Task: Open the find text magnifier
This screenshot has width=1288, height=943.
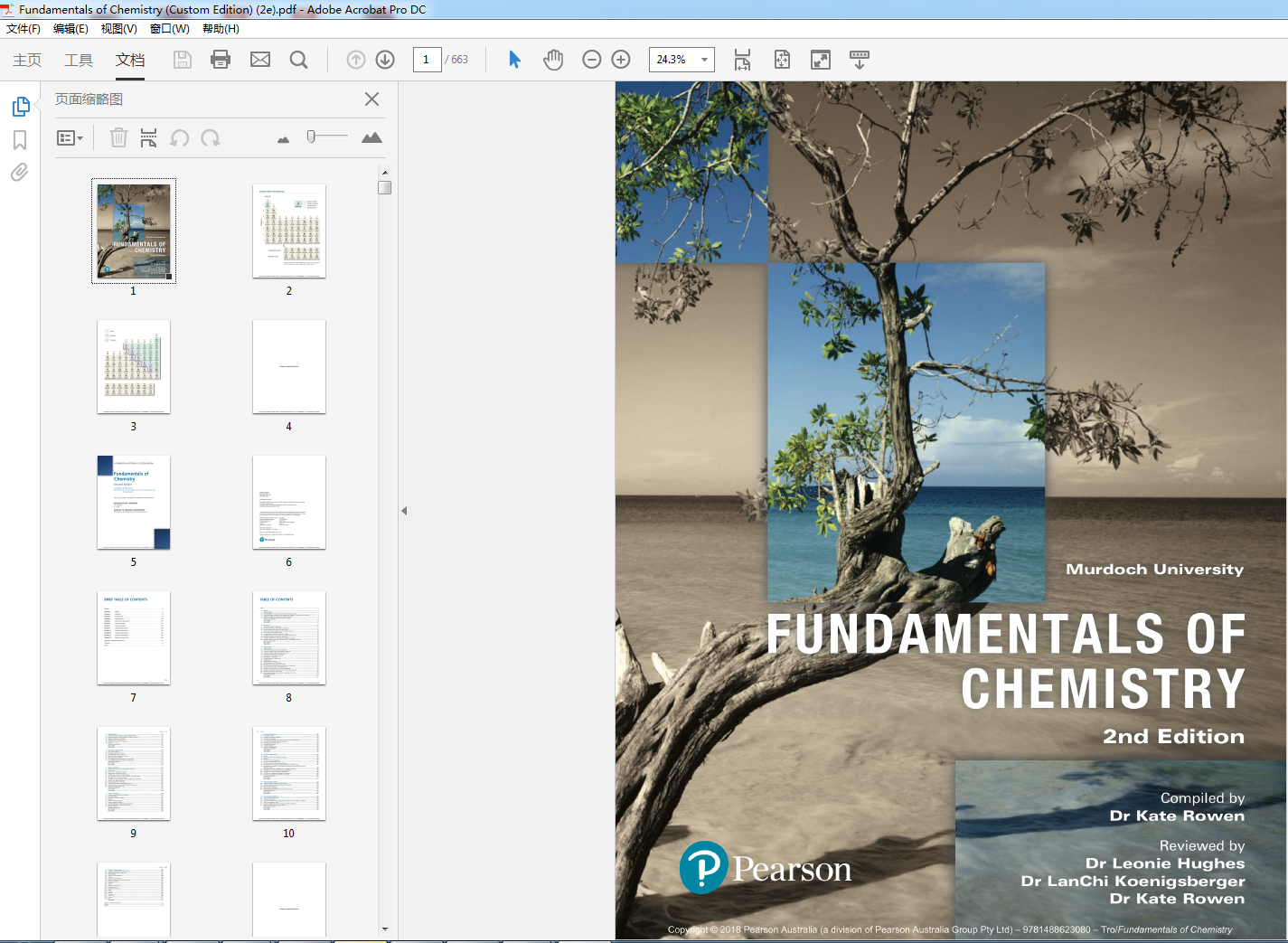Action: coord(298,60)
